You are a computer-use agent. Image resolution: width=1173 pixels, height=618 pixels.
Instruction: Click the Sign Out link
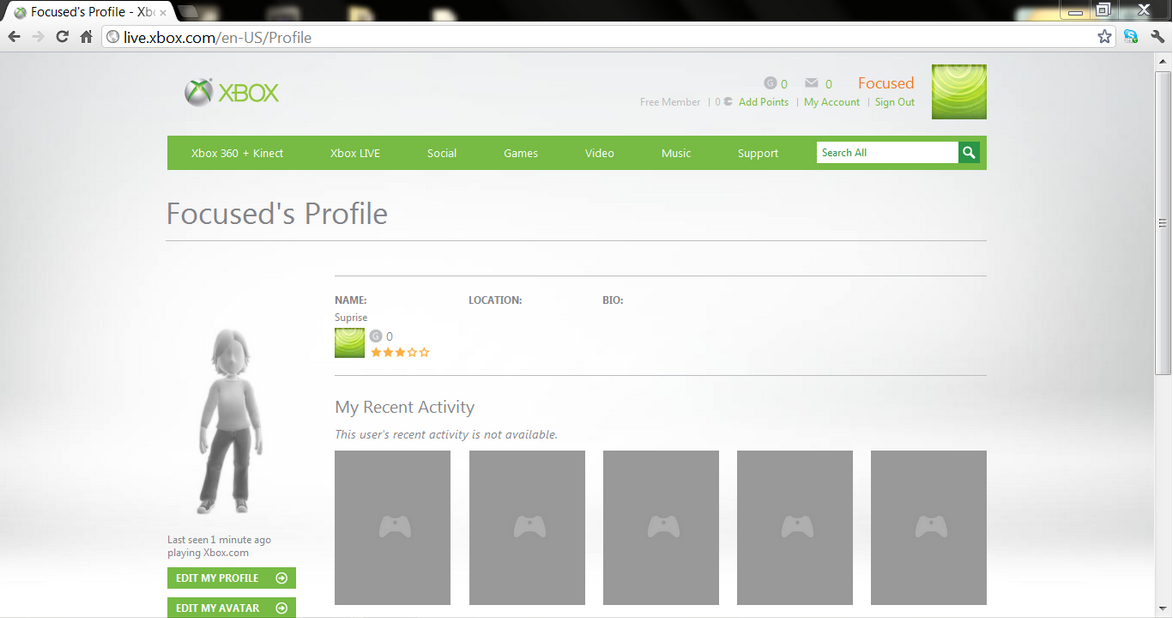(x=895, y=103)
